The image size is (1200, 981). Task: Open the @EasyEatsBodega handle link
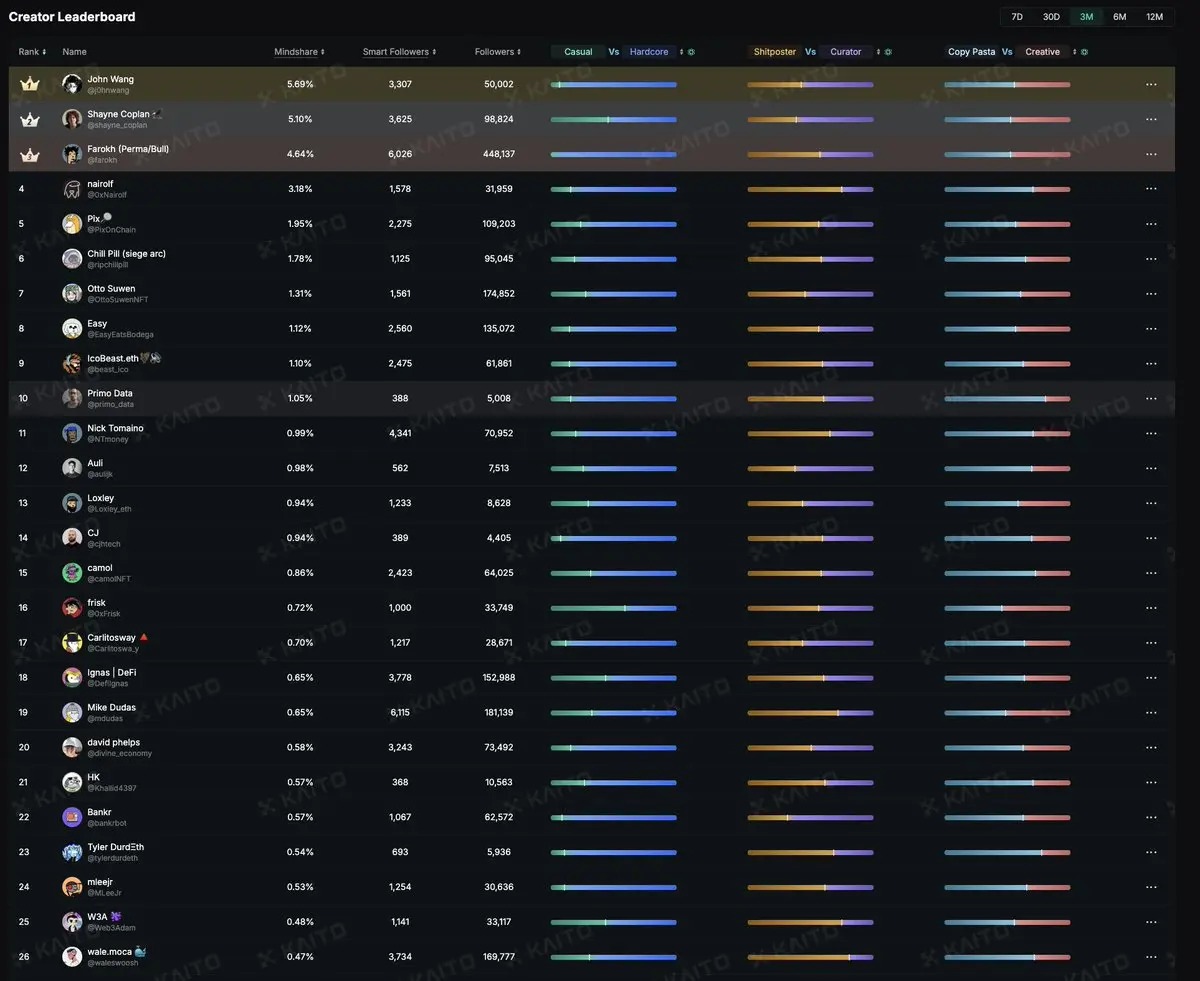120,335
